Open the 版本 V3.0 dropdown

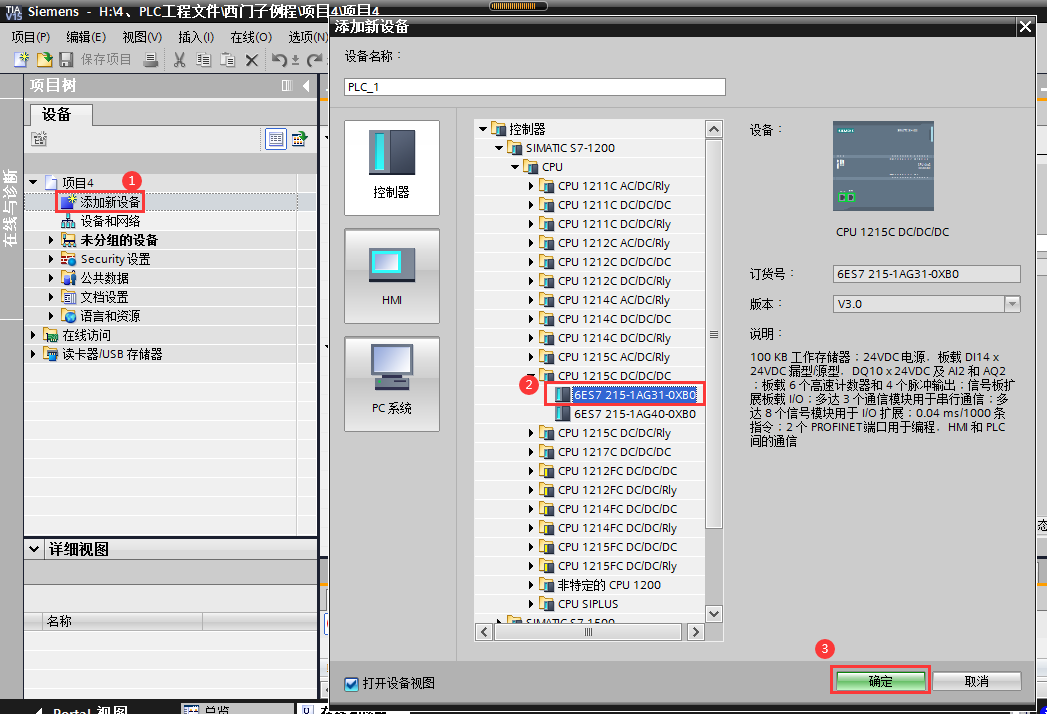[1012, 304]
